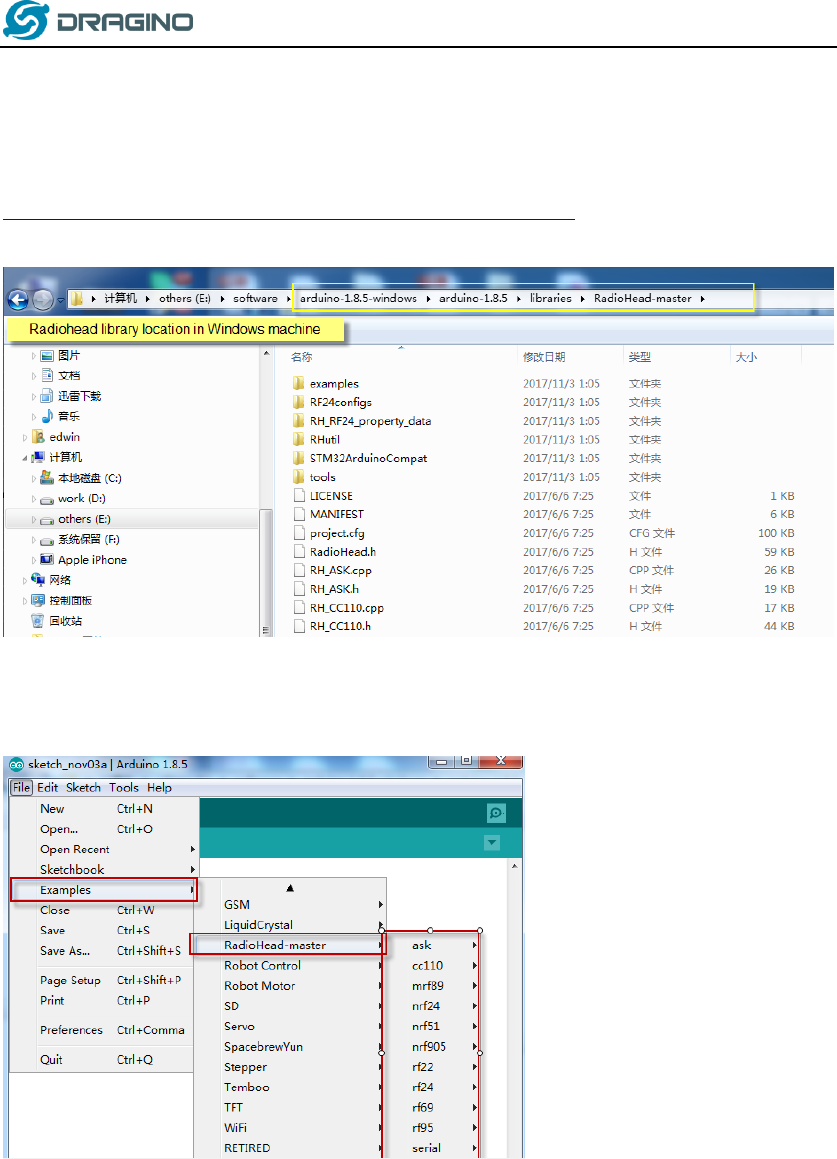Select the 系统保留 (F:) drive entry

[89, 540]
